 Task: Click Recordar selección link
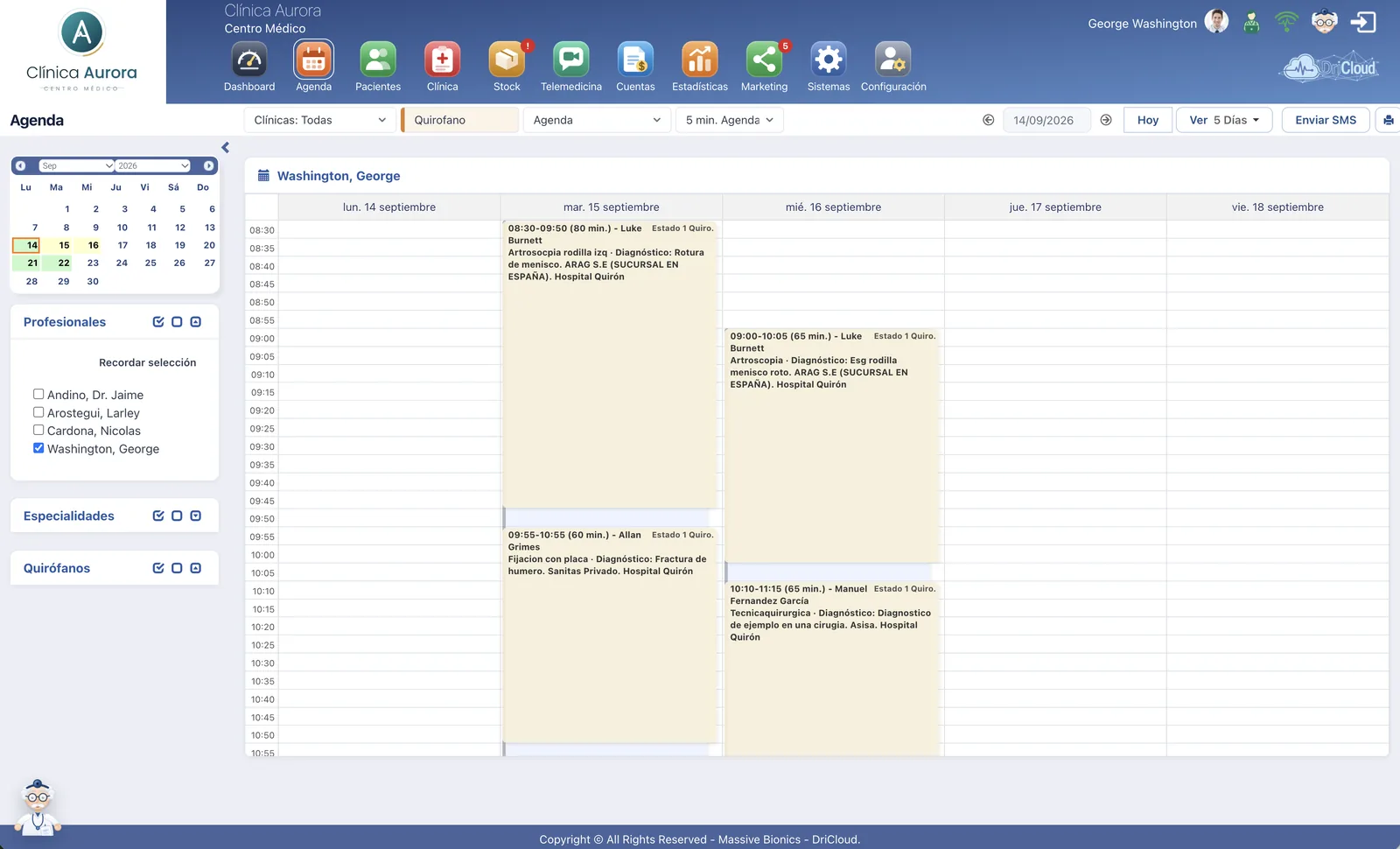click(x=147, y=362)
